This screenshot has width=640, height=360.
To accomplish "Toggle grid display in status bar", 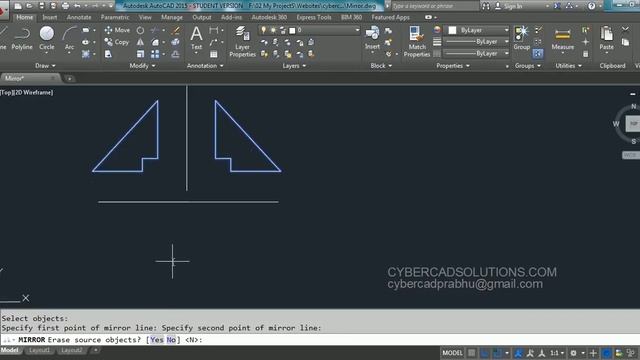I will point(472,353).
